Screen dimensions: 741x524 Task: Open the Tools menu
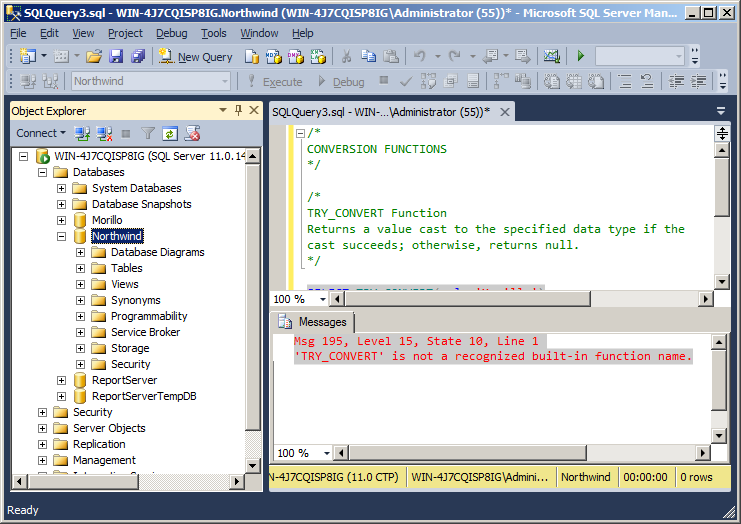click(214, 33)
